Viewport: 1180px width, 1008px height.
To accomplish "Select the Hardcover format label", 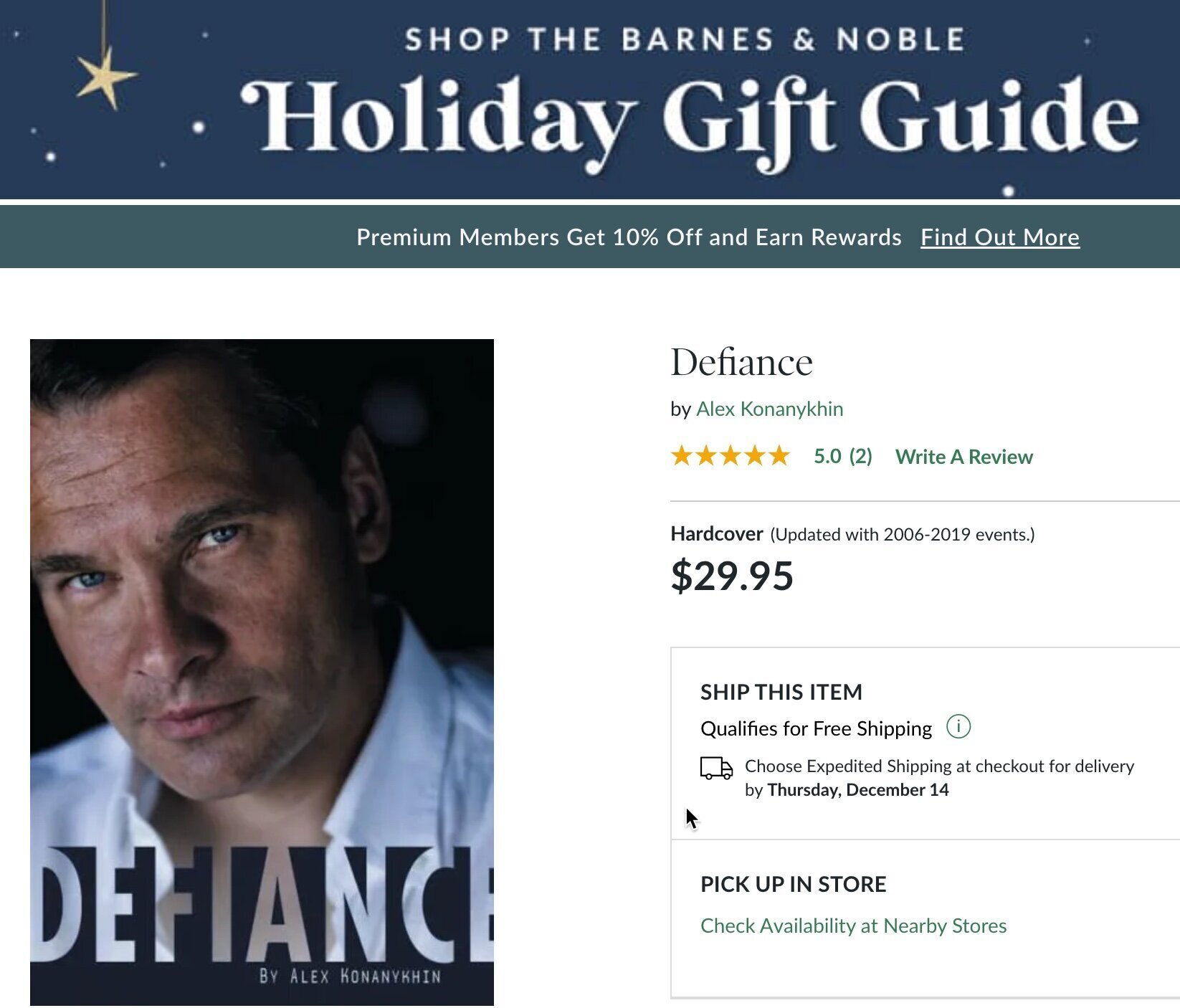I will coord(716,534).
